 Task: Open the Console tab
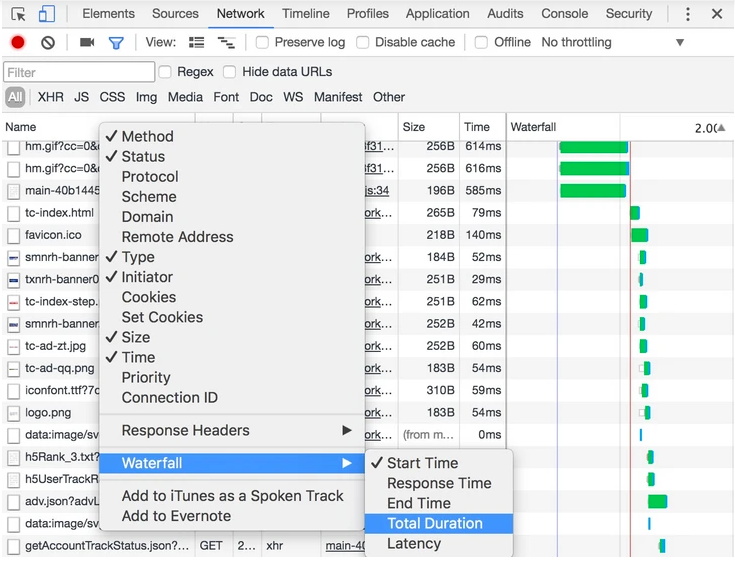tap(564, 14)
